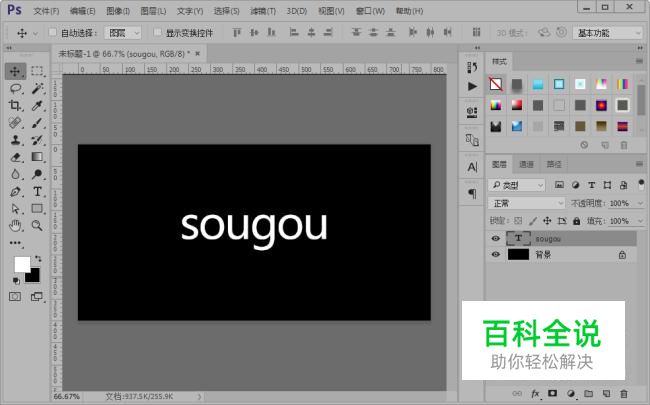Select the Path Selection tool
Screen dimensions: 650x405
coord(15,209)
